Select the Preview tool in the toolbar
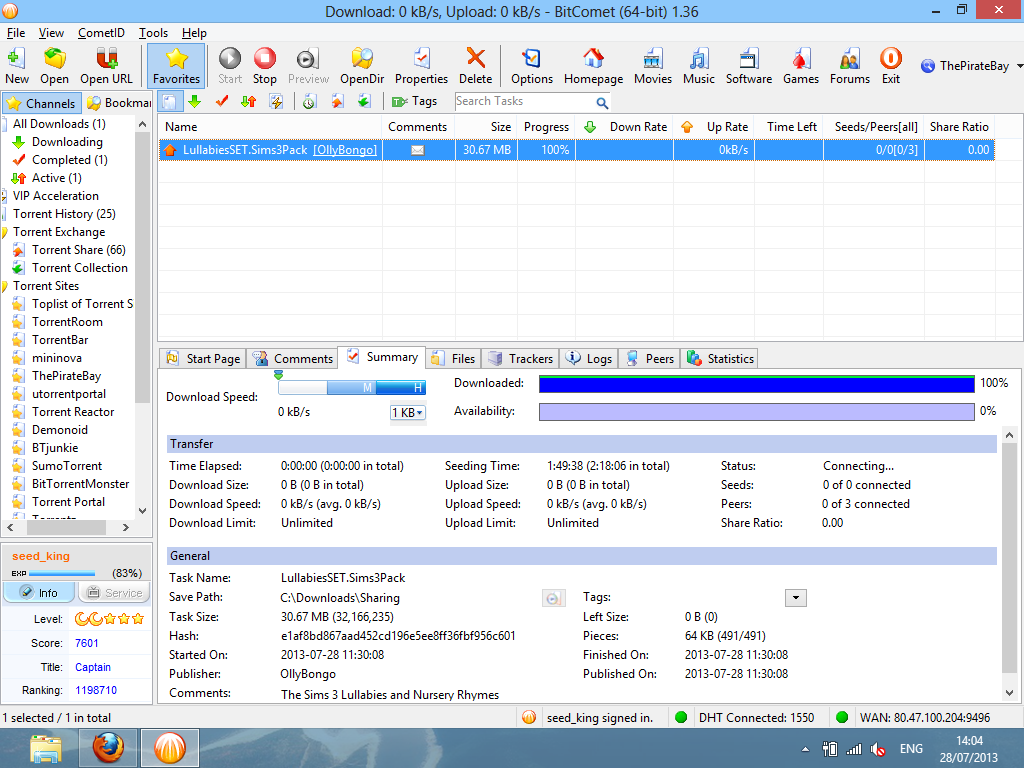This screenshot has width=1024, height=768. (x=308, y=65)
